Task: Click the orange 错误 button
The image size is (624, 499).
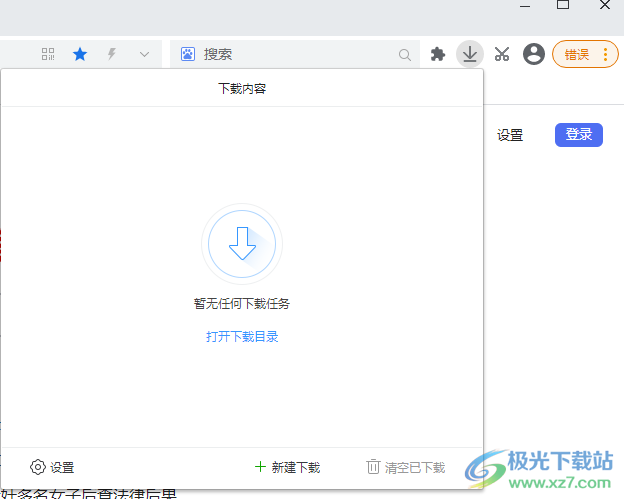Action: 576,54
